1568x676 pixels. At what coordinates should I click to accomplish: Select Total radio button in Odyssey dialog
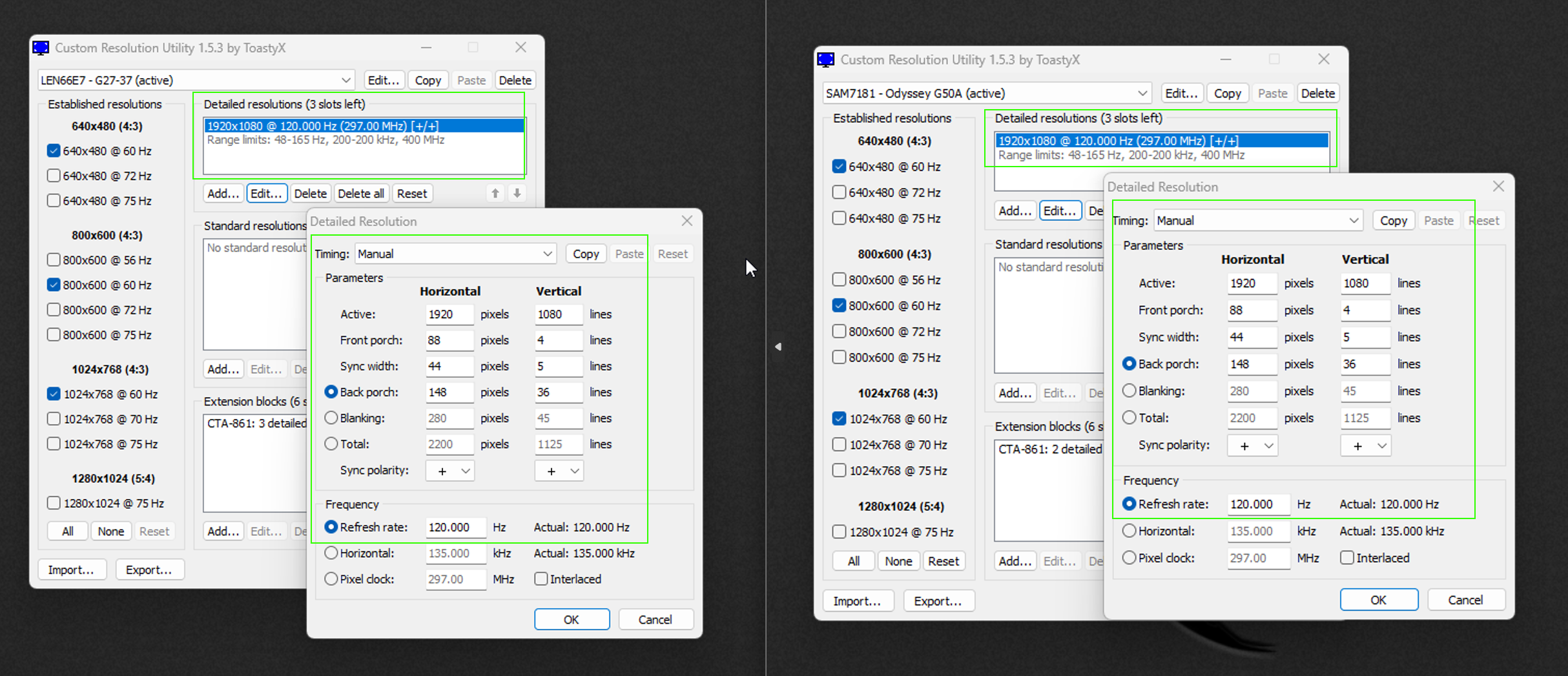pyautogui.click(x=1129, y=418)
